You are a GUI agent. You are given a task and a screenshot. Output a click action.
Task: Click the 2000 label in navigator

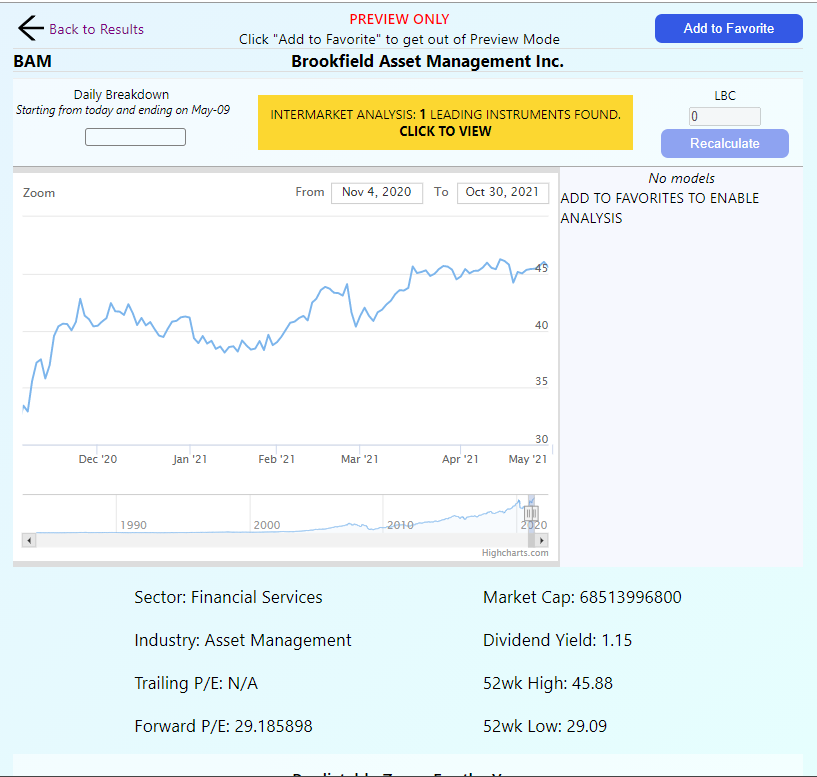pos(267,525)
